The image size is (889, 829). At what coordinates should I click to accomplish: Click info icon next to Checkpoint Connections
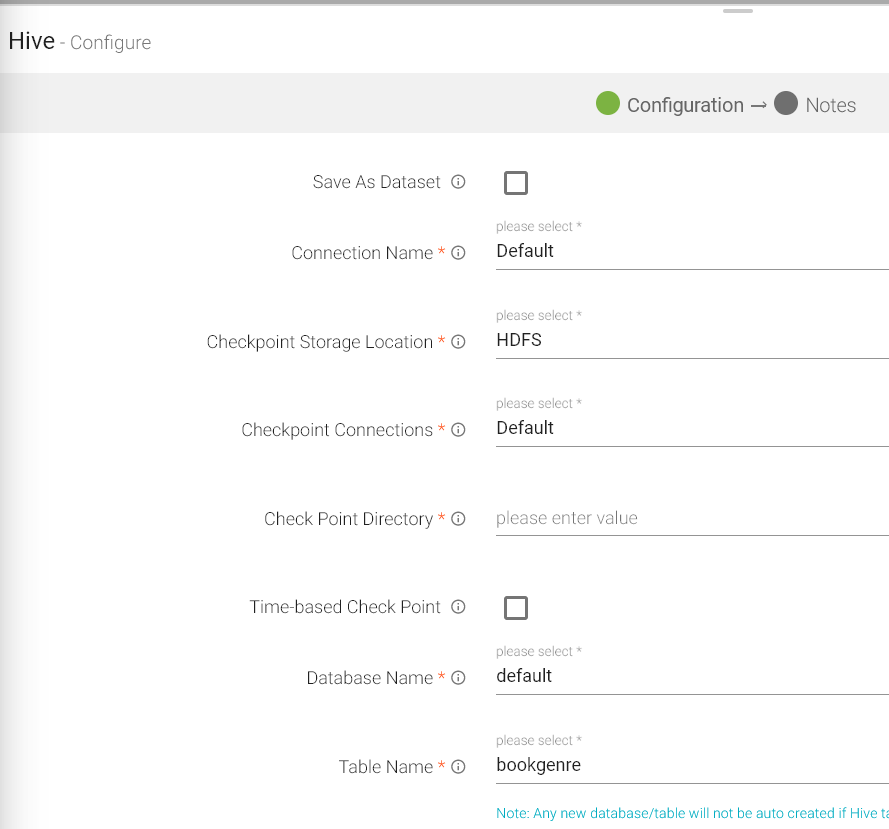[x=458, y=430]
